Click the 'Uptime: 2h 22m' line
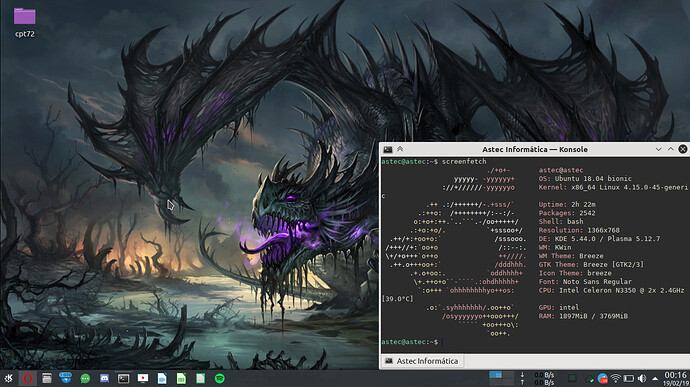The image size is (690, 387). click(567, 205)
